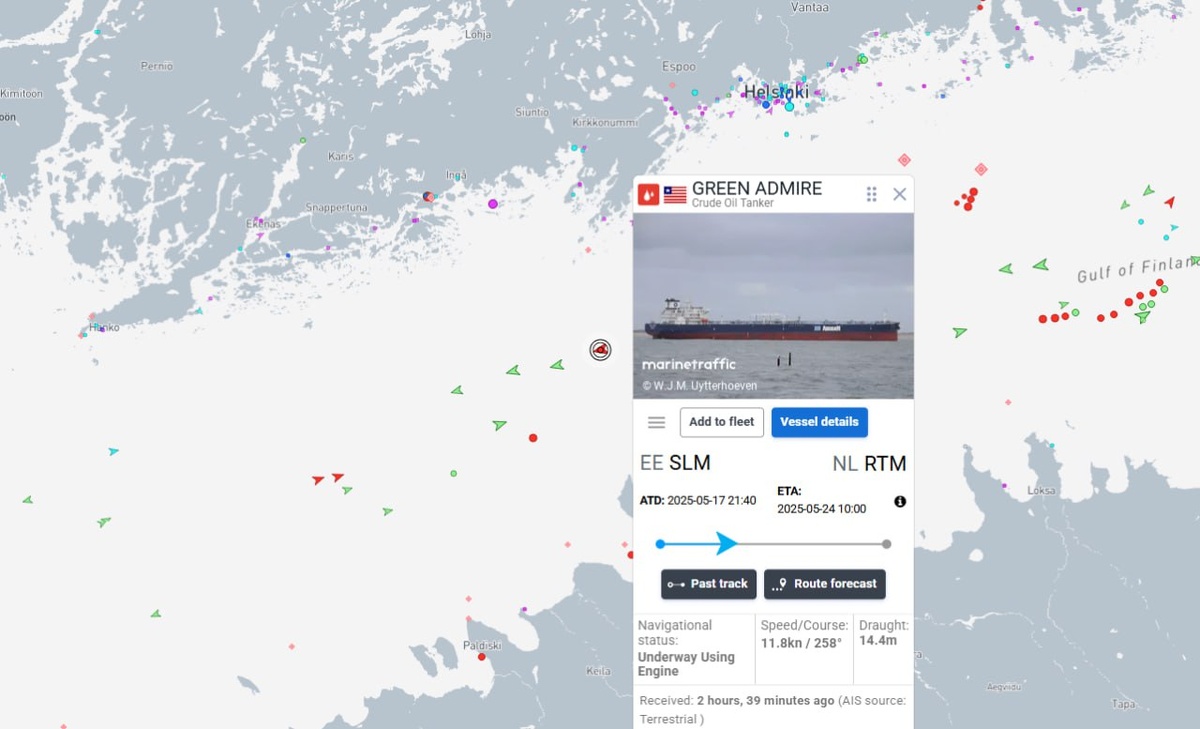The image size is (1200, 729).
Task: Click the blue voyage progress arrow
Action: coord(727,544)
